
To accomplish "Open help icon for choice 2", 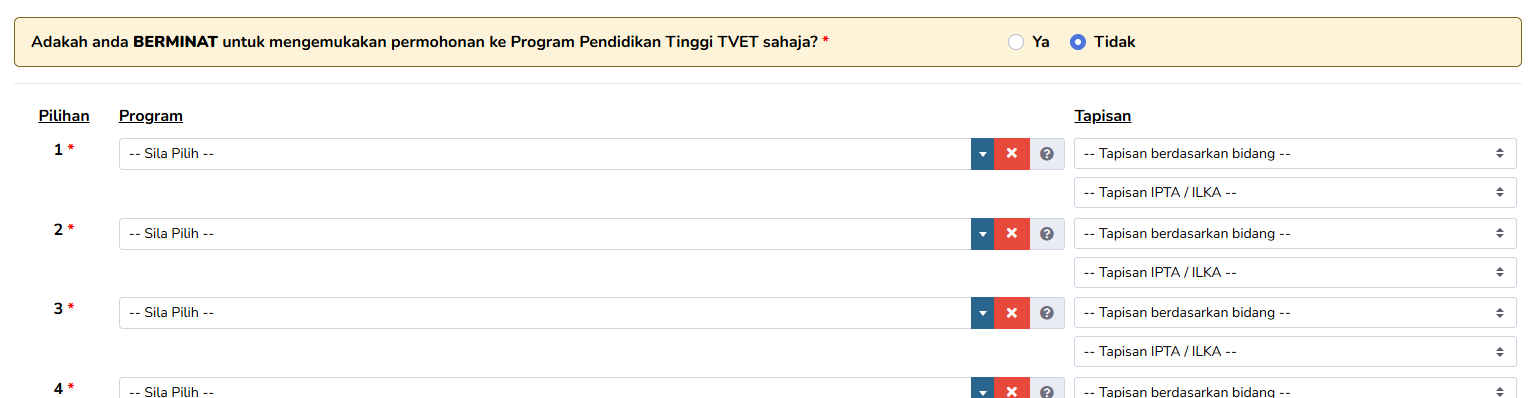I will click(x=1047, y=234).
